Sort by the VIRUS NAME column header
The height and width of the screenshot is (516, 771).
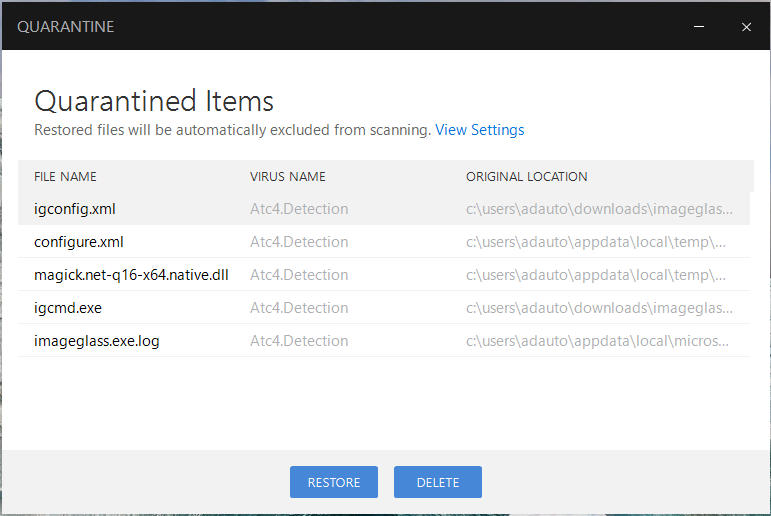tap(288, 177)
